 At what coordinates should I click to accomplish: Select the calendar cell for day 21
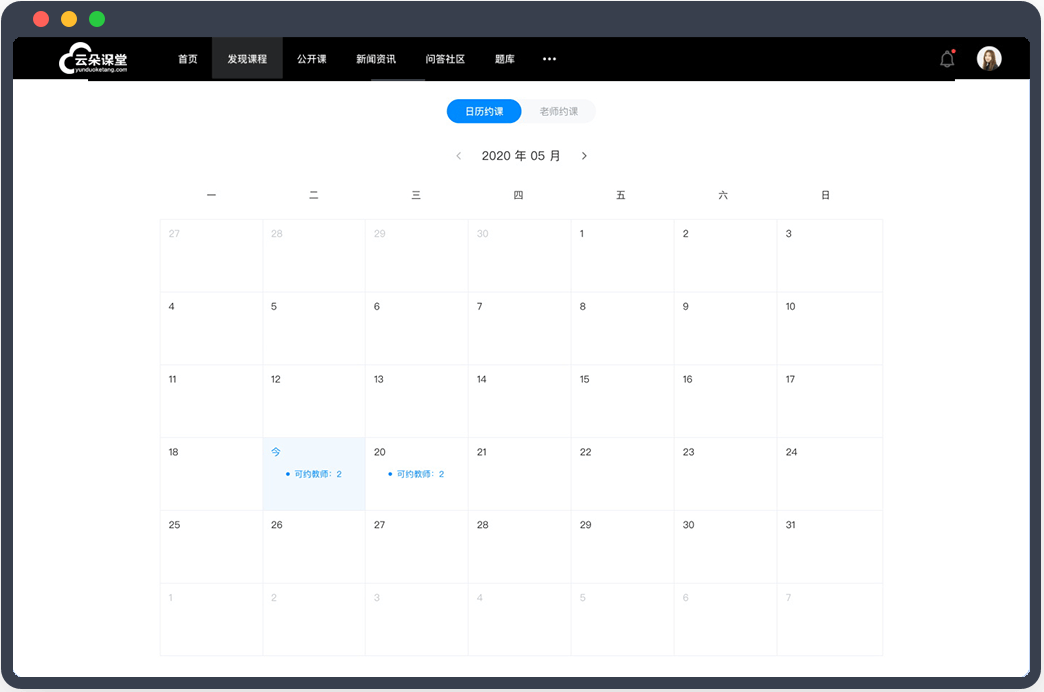click(x=519, y=474)
